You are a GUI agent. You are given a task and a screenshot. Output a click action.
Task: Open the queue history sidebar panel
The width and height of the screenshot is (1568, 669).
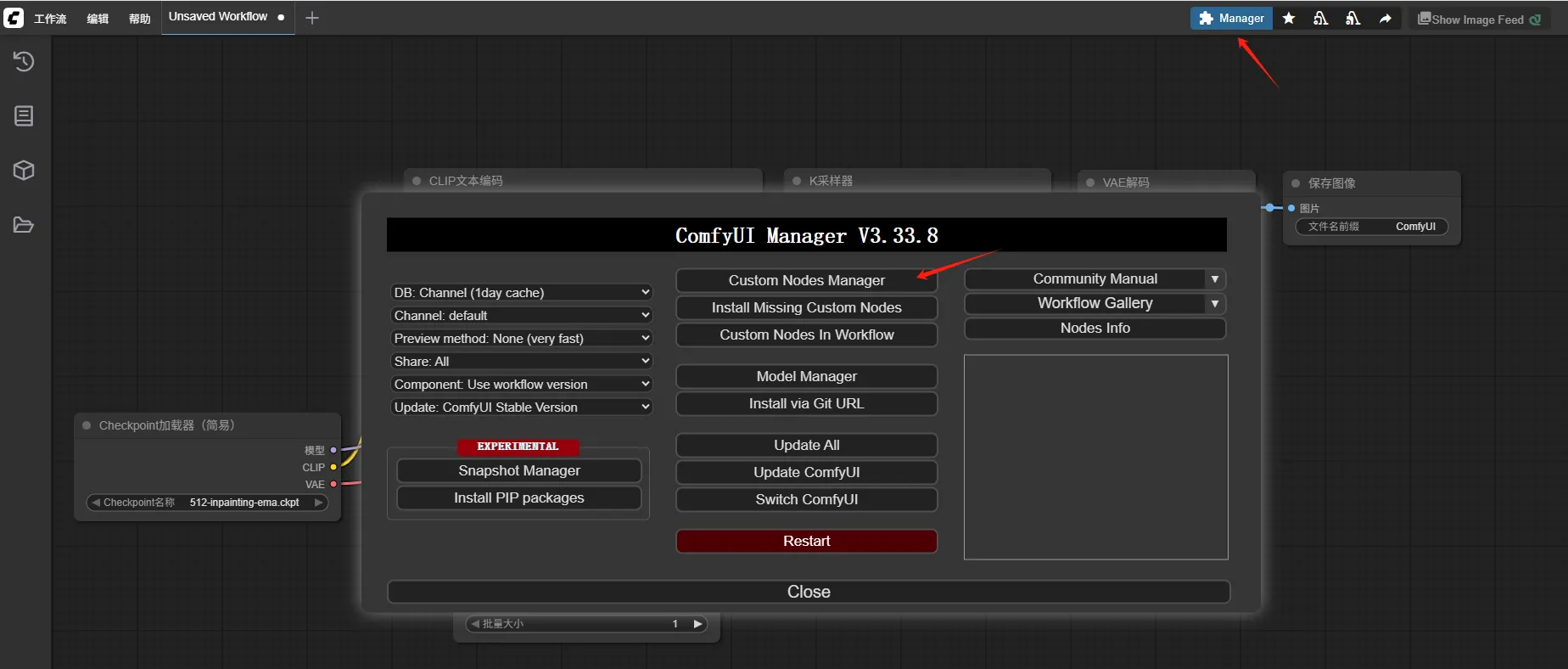tap(24, 61)
